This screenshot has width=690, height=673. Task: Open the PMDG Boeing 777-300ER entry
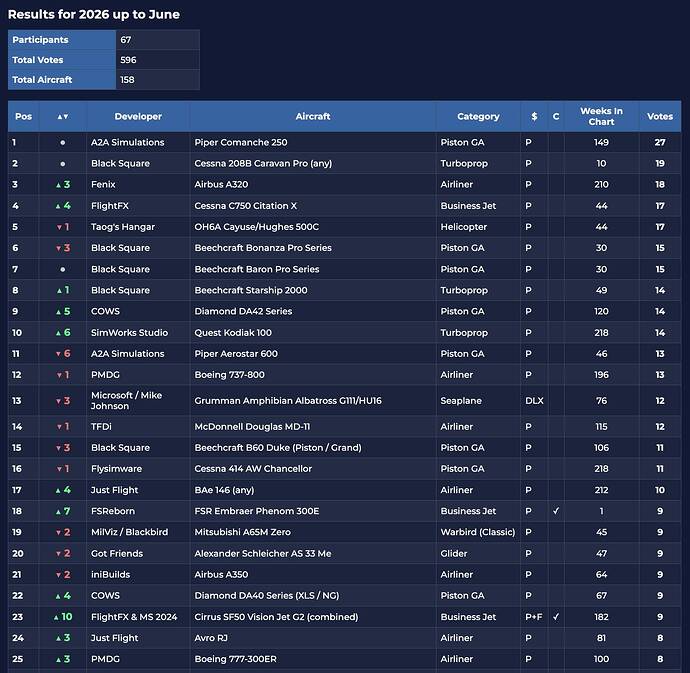[235, 659]
